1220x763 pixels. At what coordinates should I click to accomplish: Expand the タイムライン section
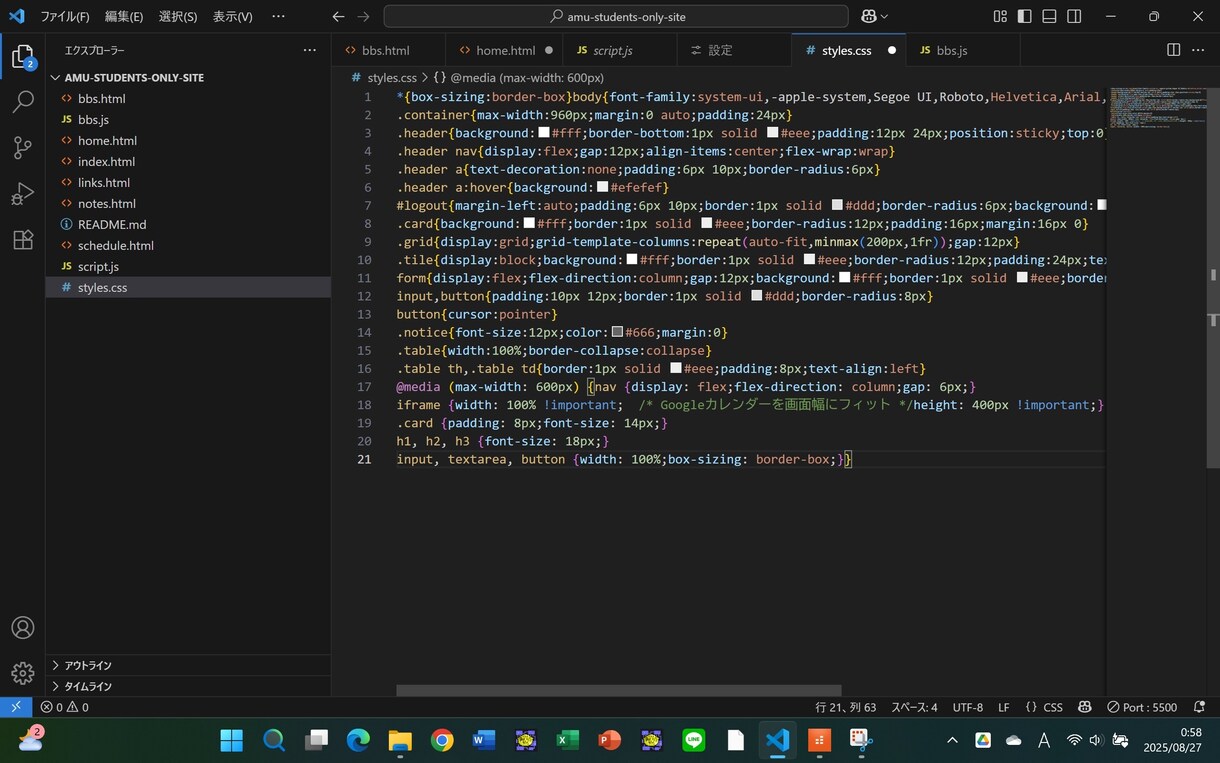188,686
